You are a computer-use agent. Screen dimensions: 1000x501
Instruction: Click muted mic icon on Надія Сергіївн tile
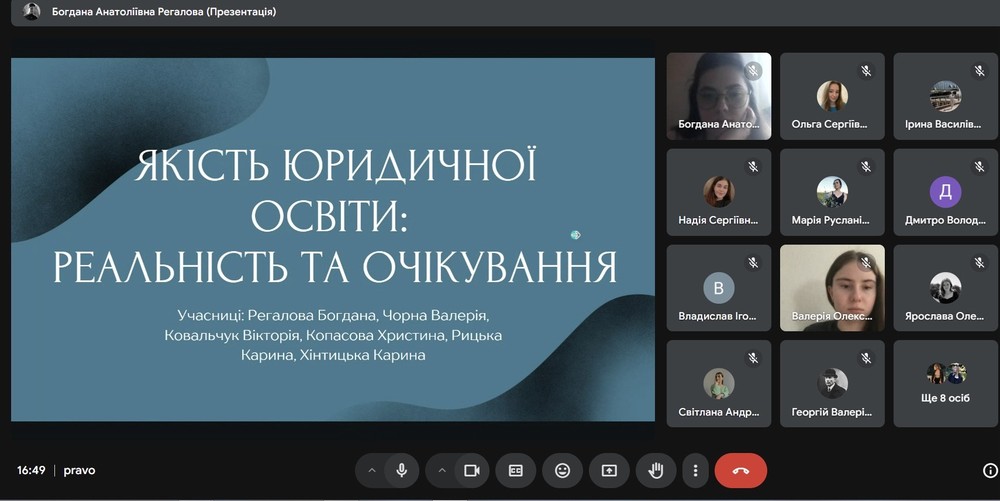(x=753, y=166)
